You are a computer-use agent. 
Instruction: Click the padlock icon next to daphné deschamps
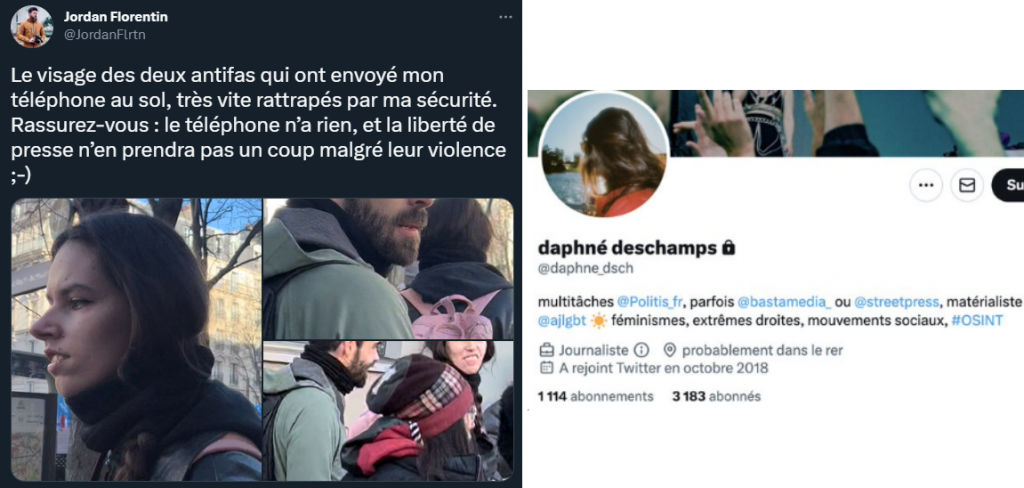point(728,249)
